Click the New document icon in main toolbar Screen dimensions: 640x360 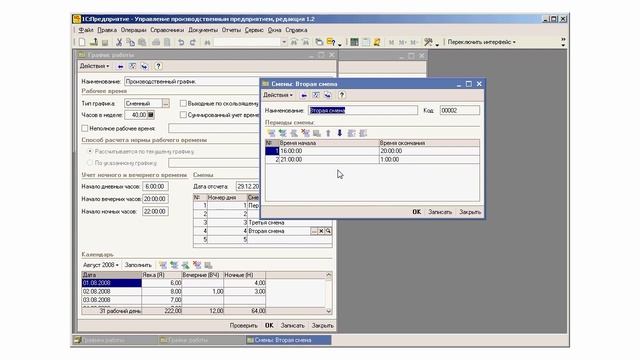pyautogui.click(x=82, y=42)
